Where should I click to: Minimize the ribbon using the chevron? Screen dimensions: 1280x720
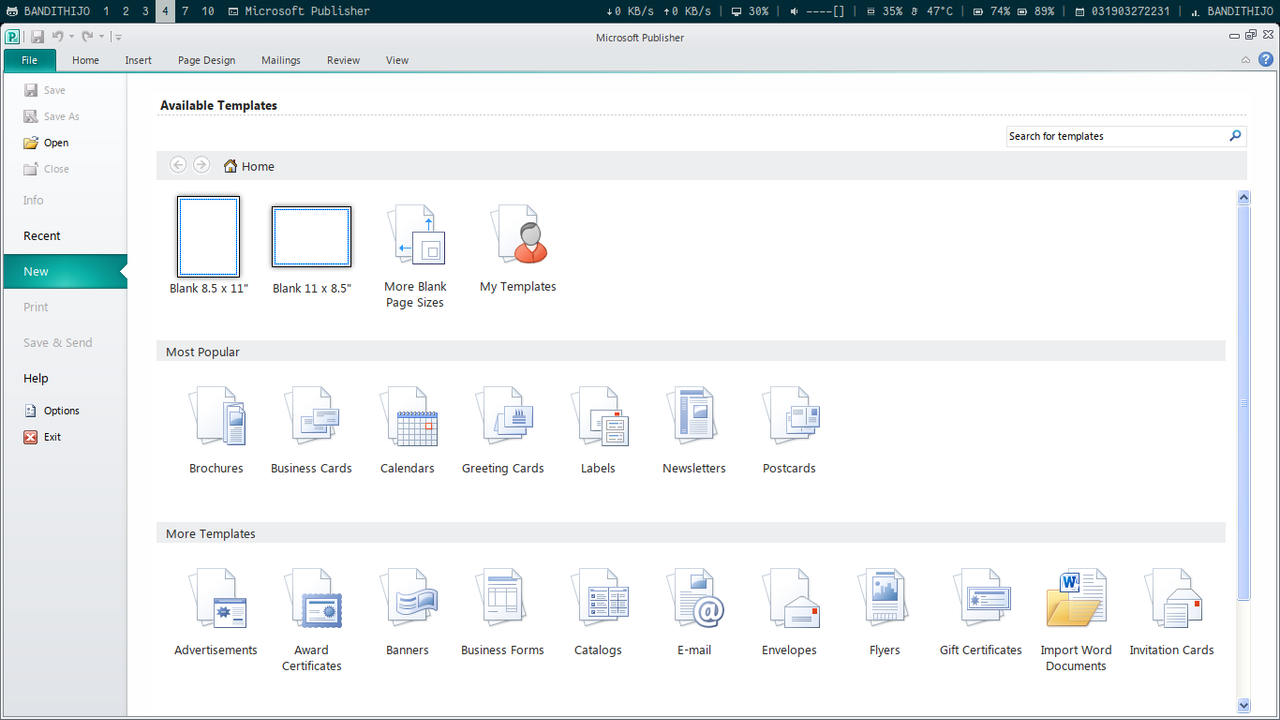click(x=1246, y=60)
